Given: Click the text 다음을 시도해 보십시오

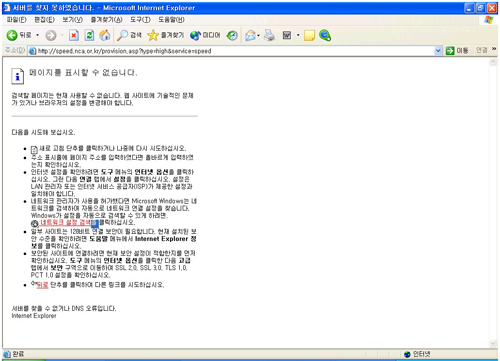Looking at the screenshot, I should coord(43,132).
